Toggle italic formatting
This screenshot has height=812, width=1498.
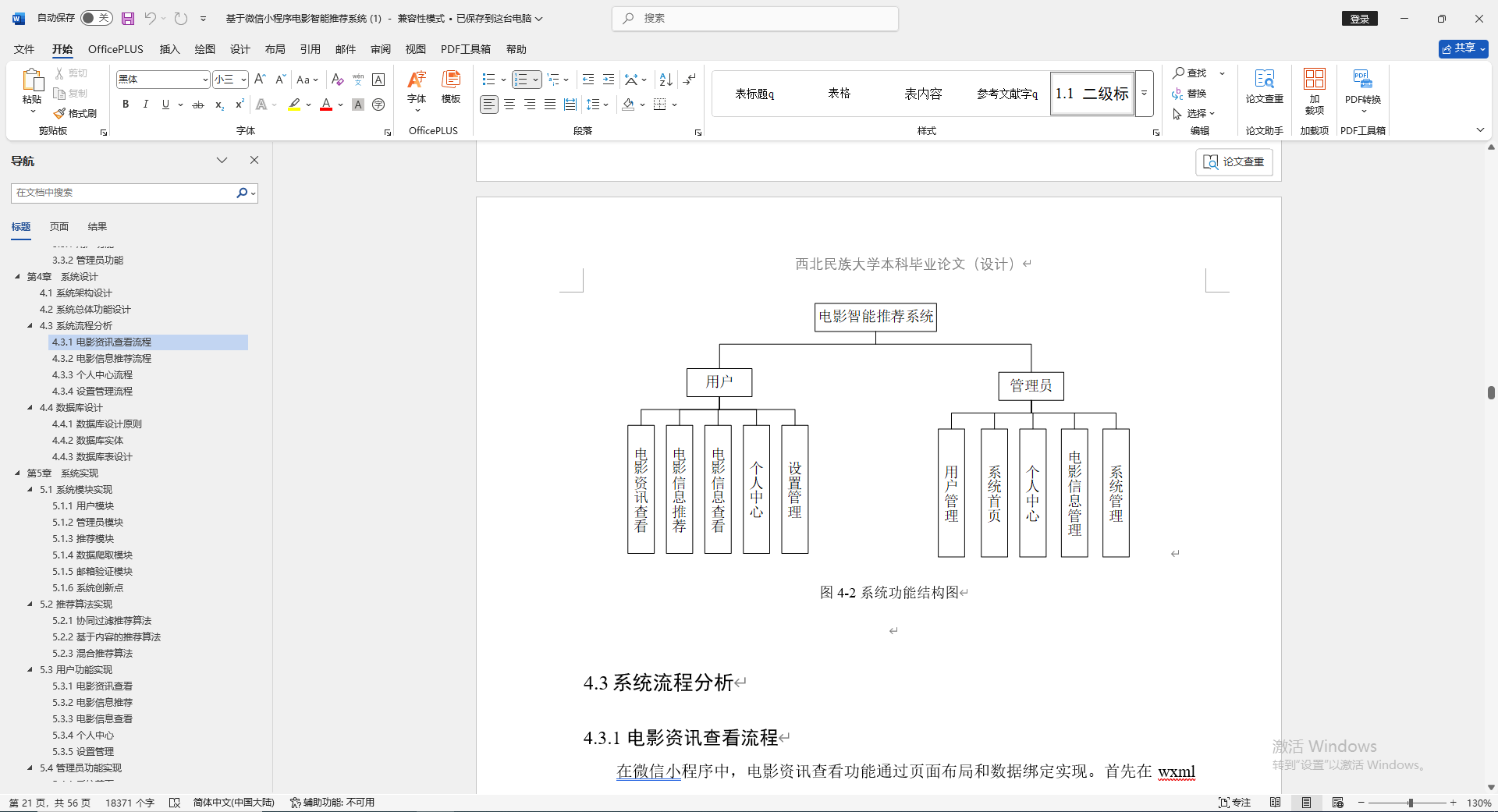[x=145, y=104]
